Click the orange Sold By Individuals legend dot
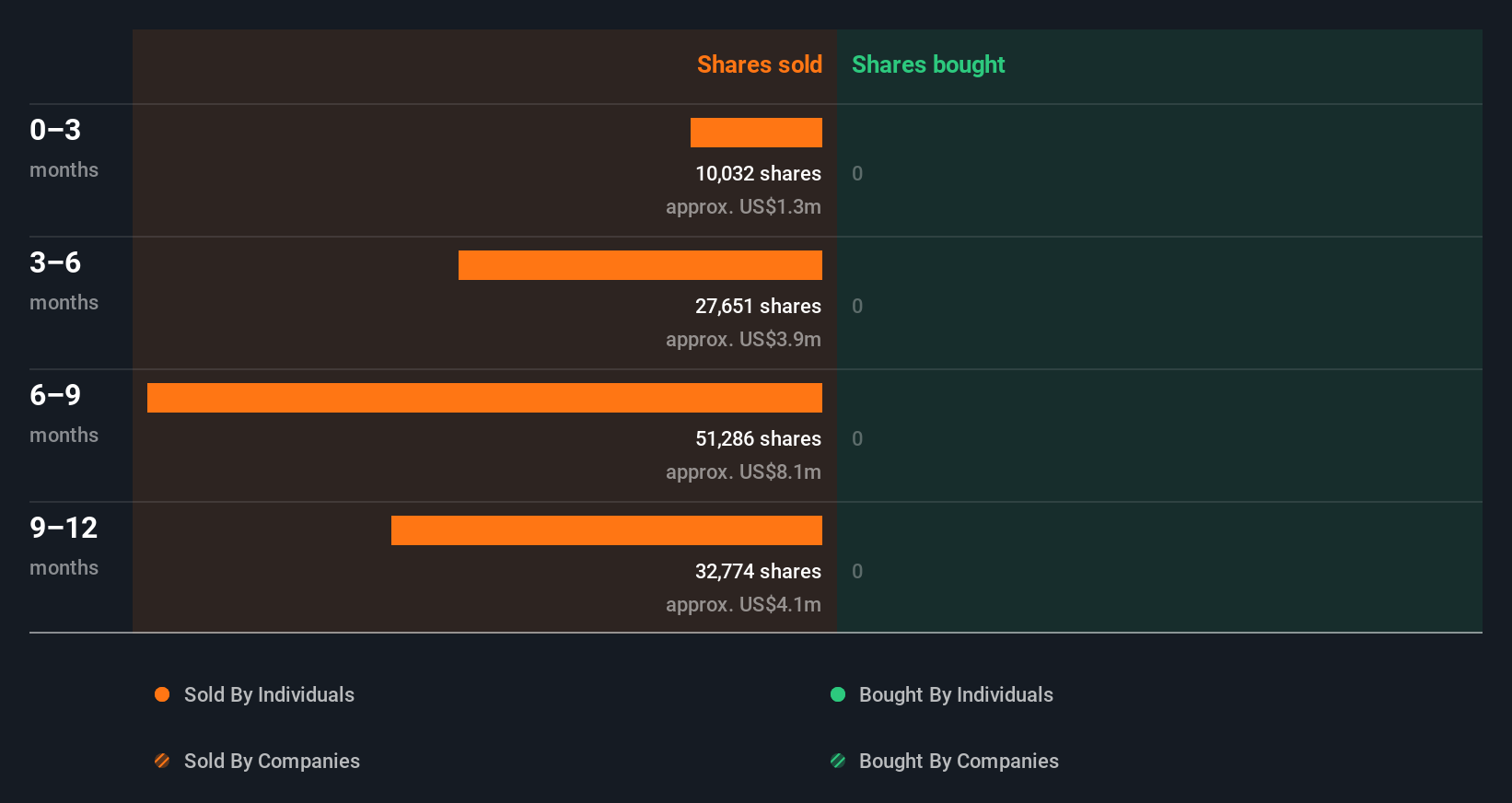Viewport: 1512px width, 803px height. coord(162,694)
